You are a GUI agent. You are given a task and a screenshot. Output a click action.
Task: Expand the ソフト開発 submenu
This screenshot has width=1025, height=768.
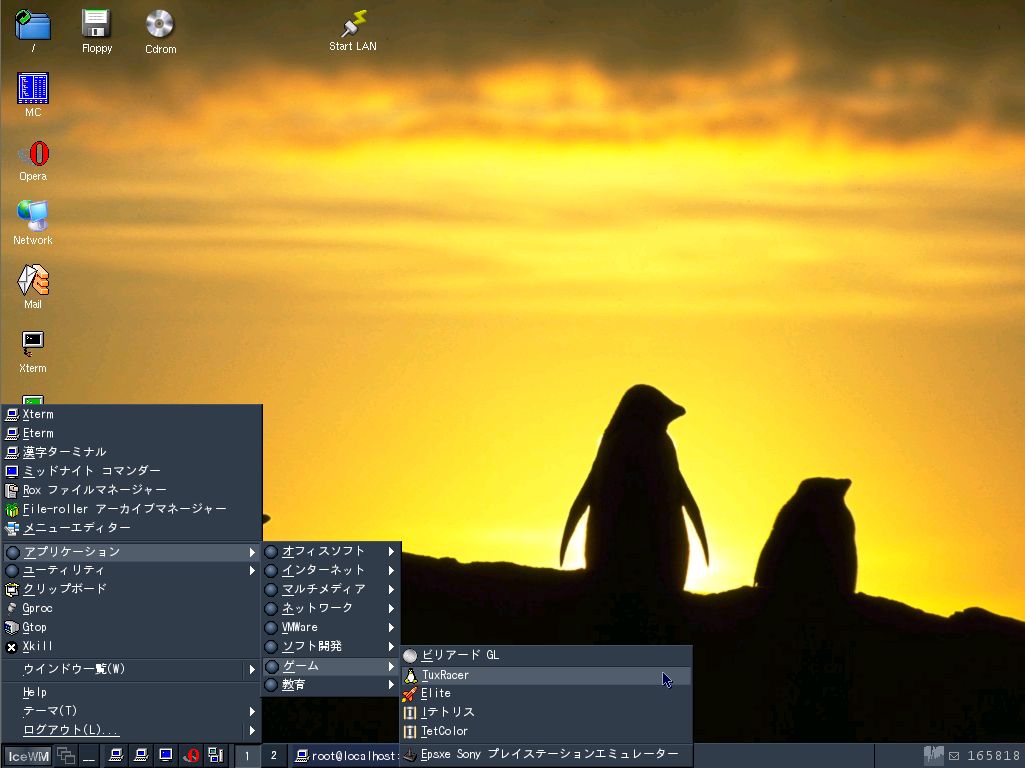click(x=331, y=646)
